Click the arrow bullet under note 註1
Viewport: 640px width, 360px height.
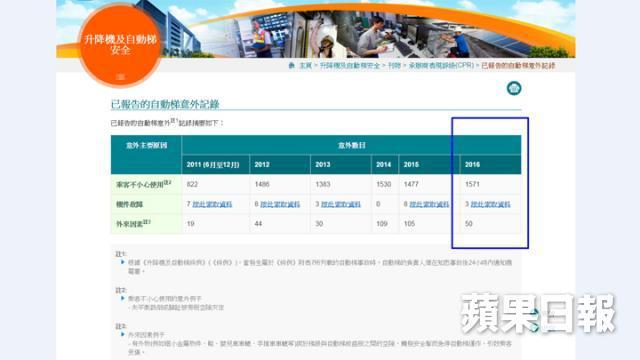pyautogui.click(x=123, y=262)
